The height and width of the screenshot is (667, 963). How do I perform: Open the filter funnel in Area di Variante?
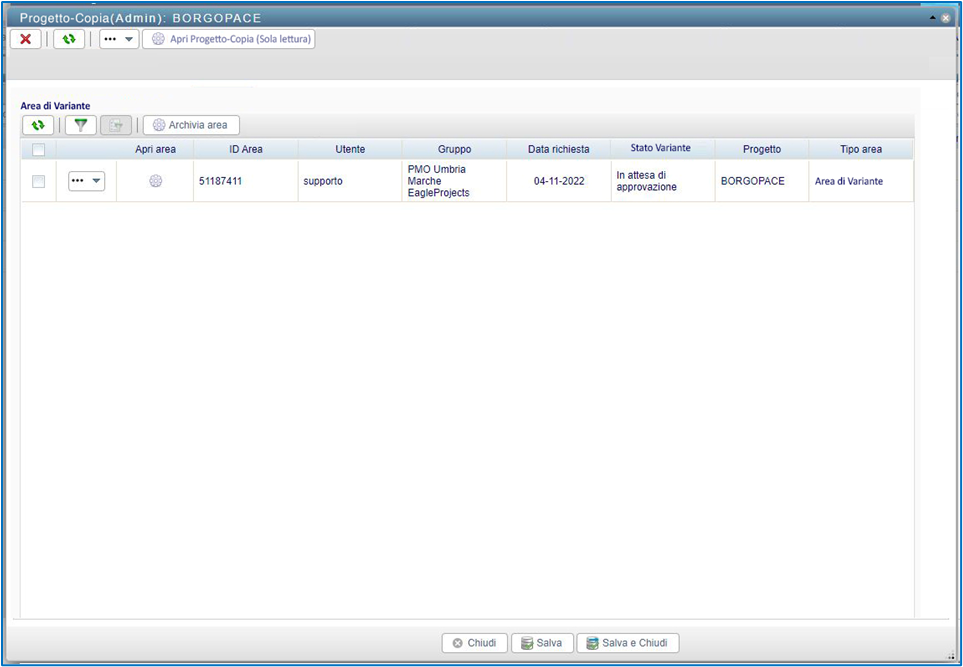[81, 125]
